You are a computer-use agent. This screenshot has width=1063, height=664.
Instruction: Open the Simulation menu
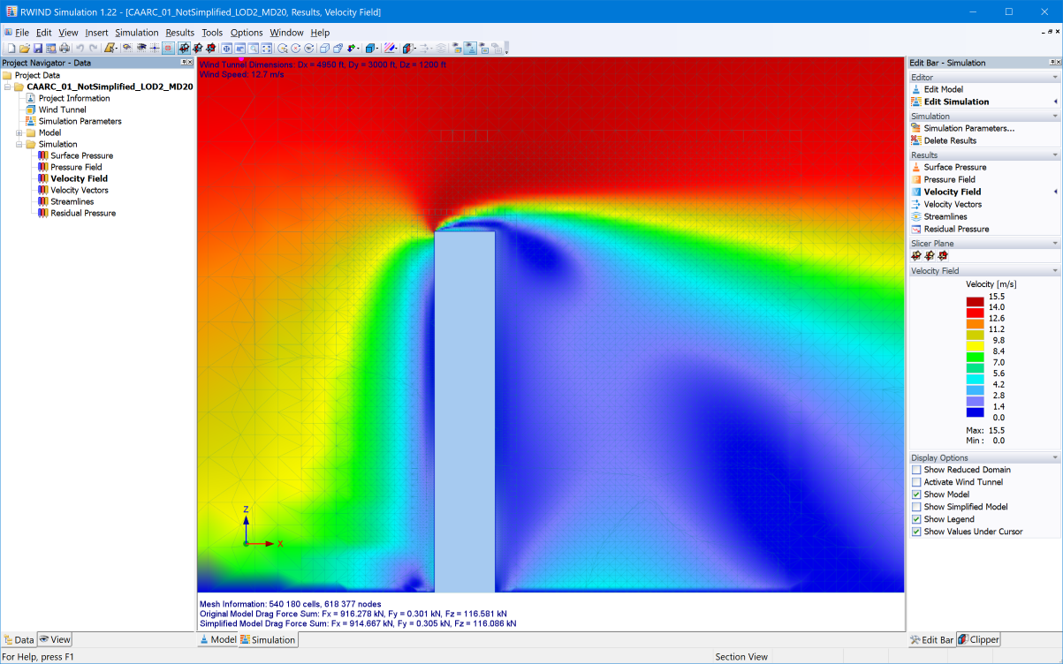coord(138,31)
